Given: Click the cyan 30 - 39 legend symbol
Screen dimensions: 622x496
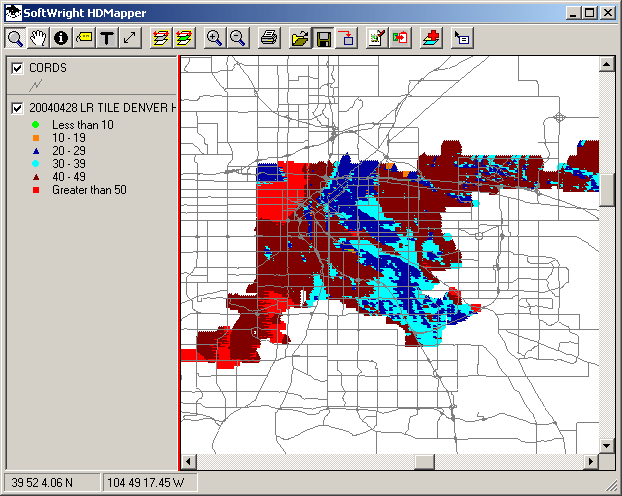Looking at the screenshot, I should click(x=36, y=163).
